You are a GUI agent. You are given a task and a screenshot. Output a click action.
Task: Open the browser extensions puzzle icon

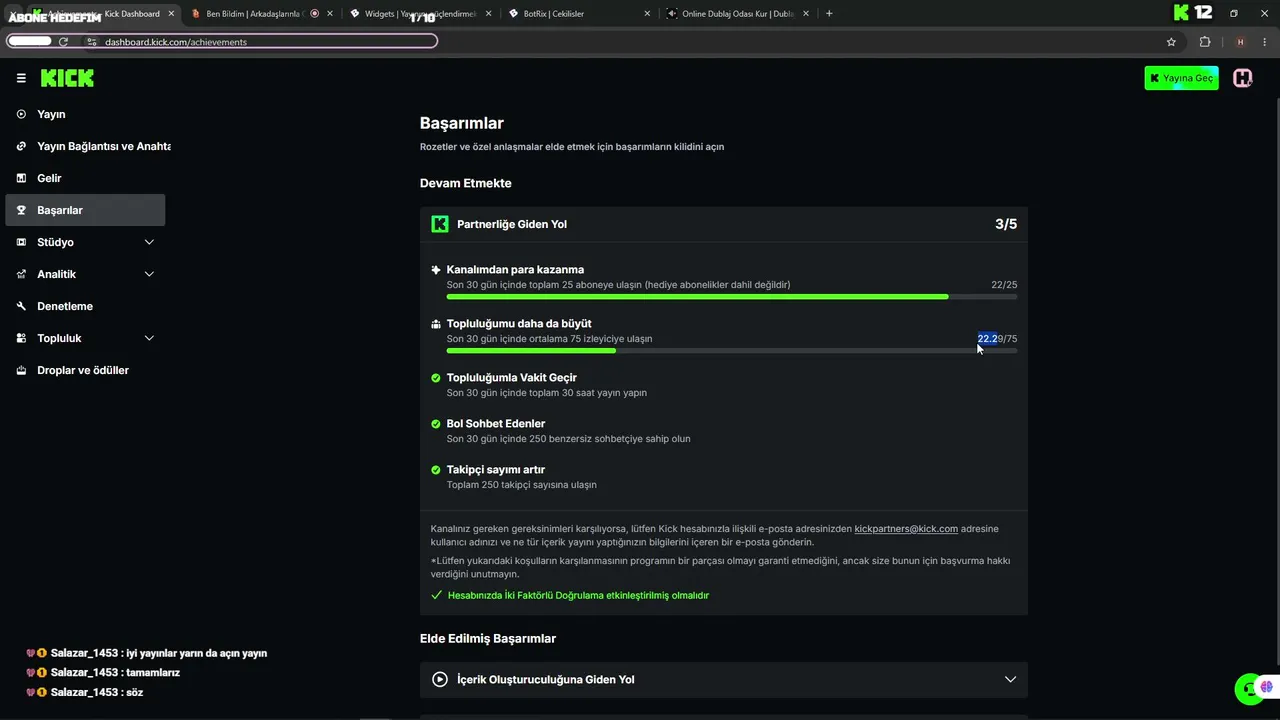[1204, 42]
